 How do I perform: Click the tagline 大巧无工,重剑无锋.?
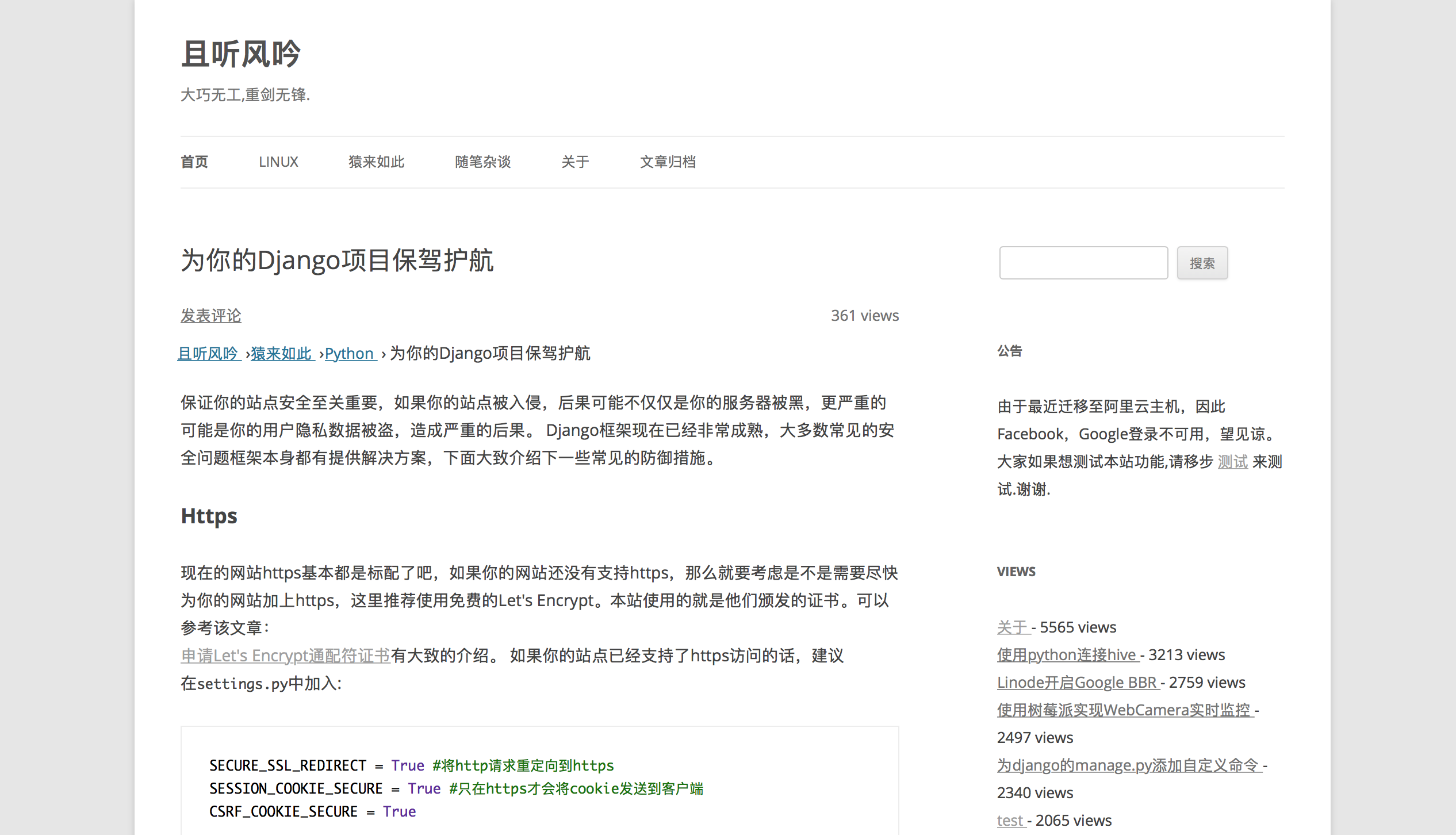point(246,95)
